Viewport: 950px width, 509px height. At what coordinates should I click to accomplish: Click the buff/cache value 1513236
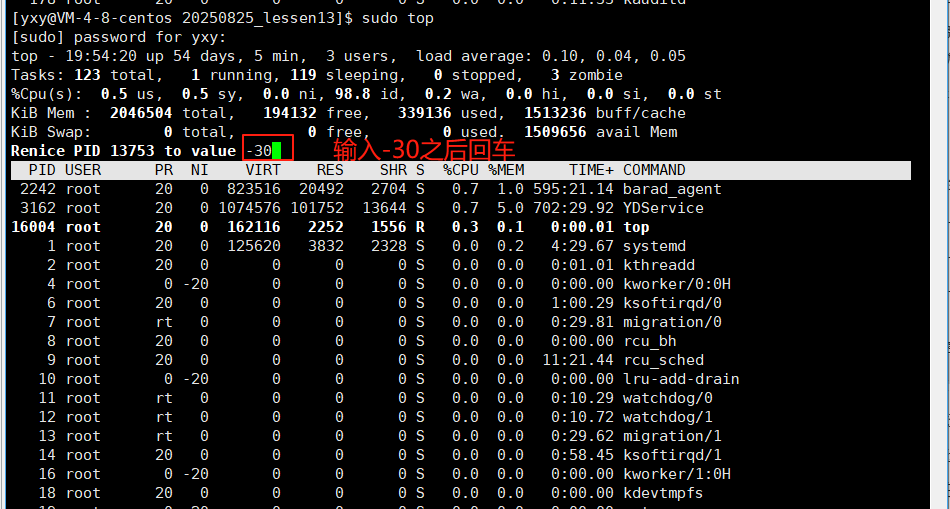point(555,113)
